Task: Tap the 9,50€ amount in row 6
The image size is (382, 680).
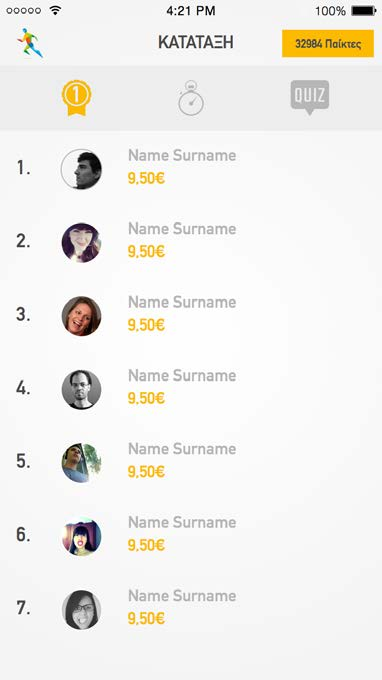Action: 146,545
